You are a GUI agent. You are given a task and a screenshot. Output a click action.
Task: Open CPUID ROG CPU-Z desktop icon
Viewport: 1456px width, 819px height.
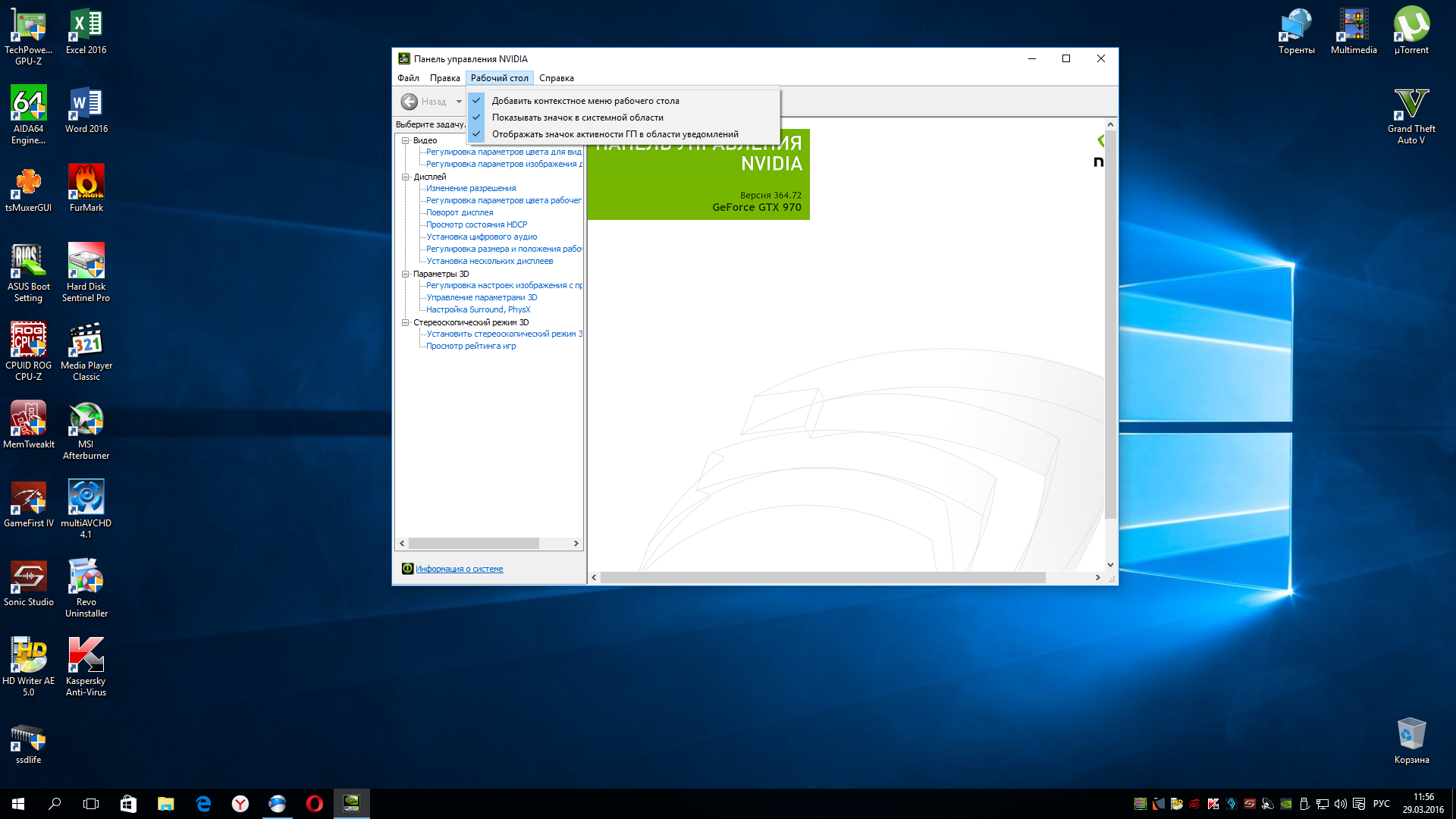coord(28,340)
